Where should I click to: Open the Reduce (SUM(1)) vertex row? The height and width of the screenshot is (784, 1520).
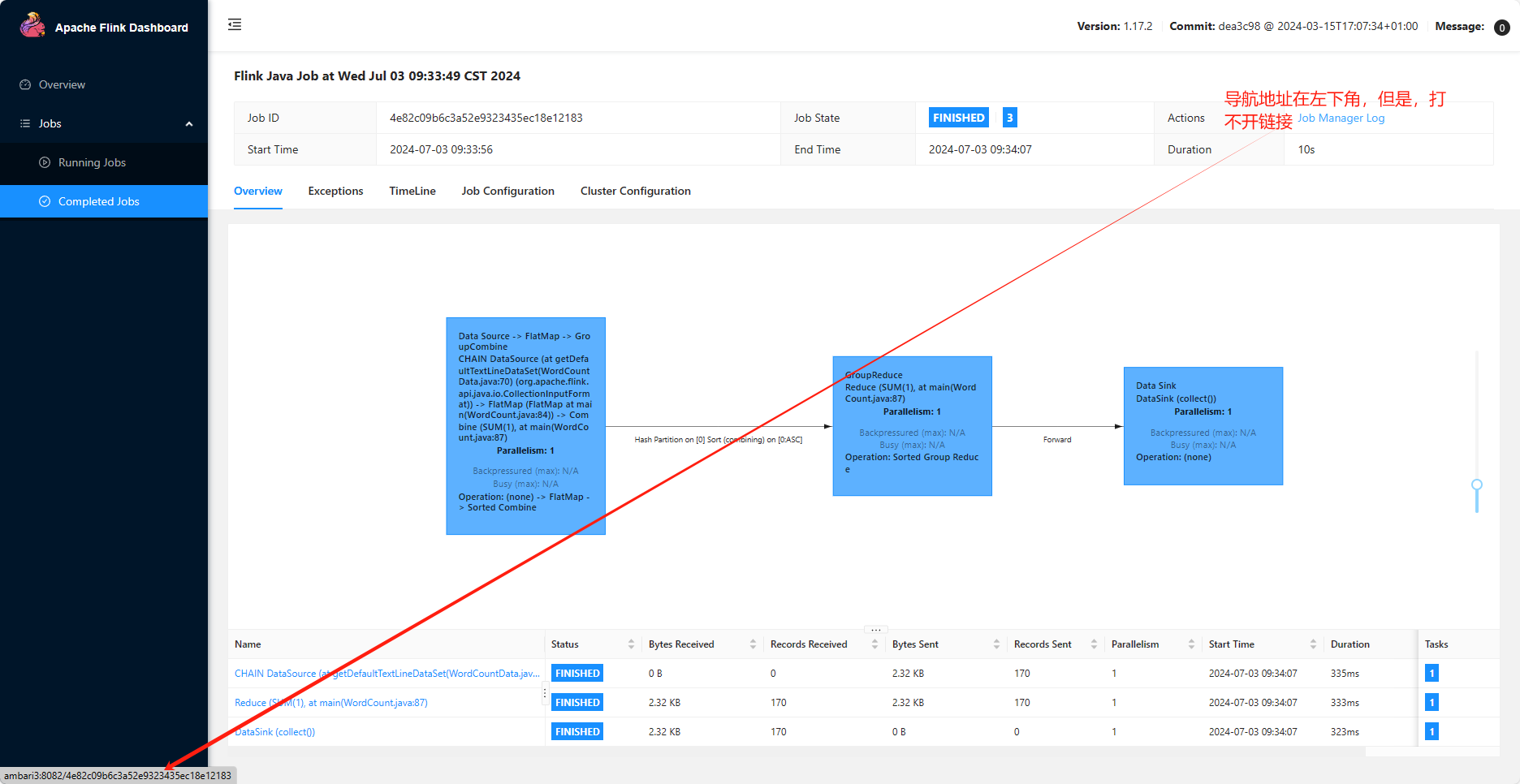click(x=330, y=703)
